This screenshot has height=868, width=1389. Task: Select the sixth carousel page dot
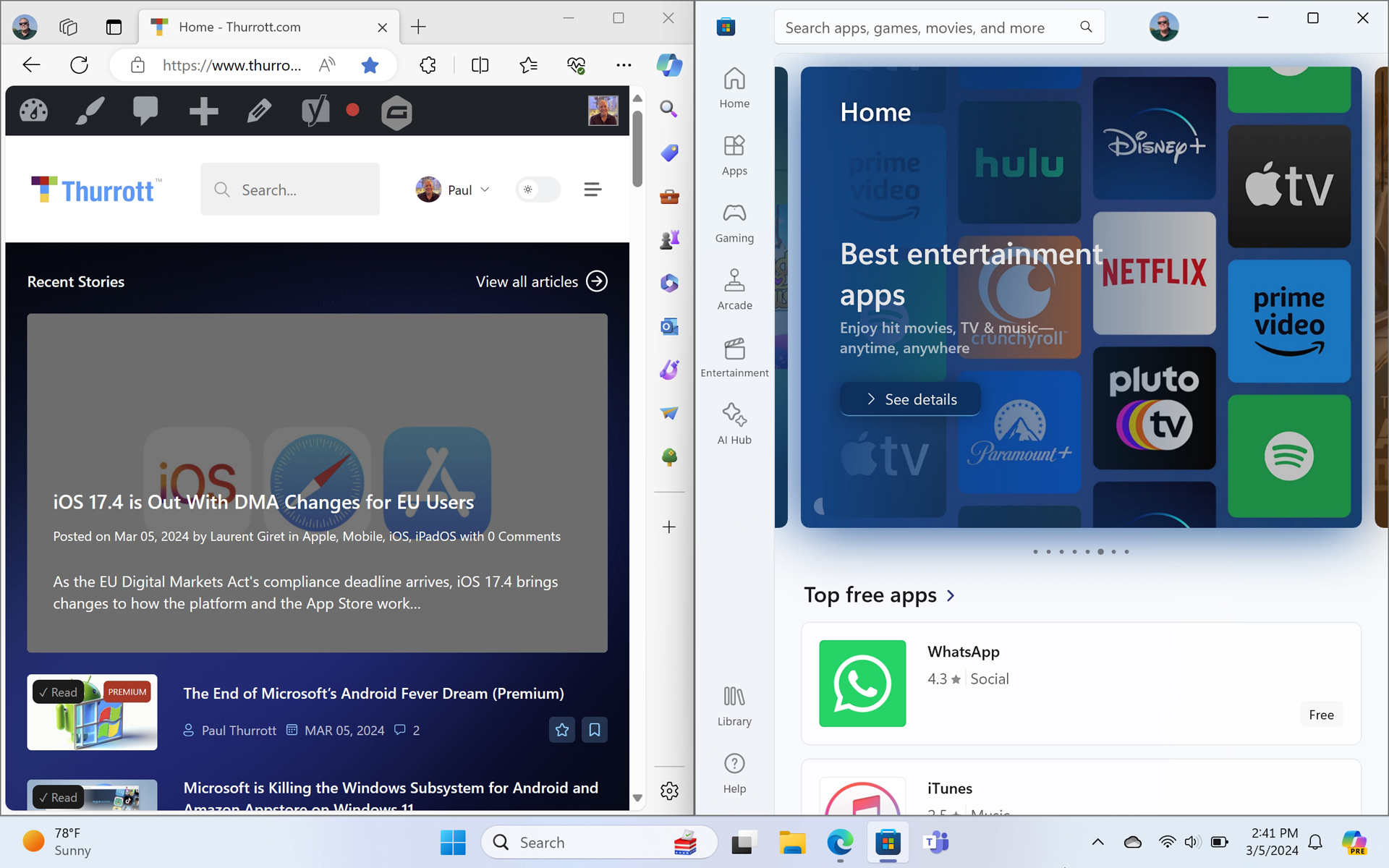tap(1100, 552)
